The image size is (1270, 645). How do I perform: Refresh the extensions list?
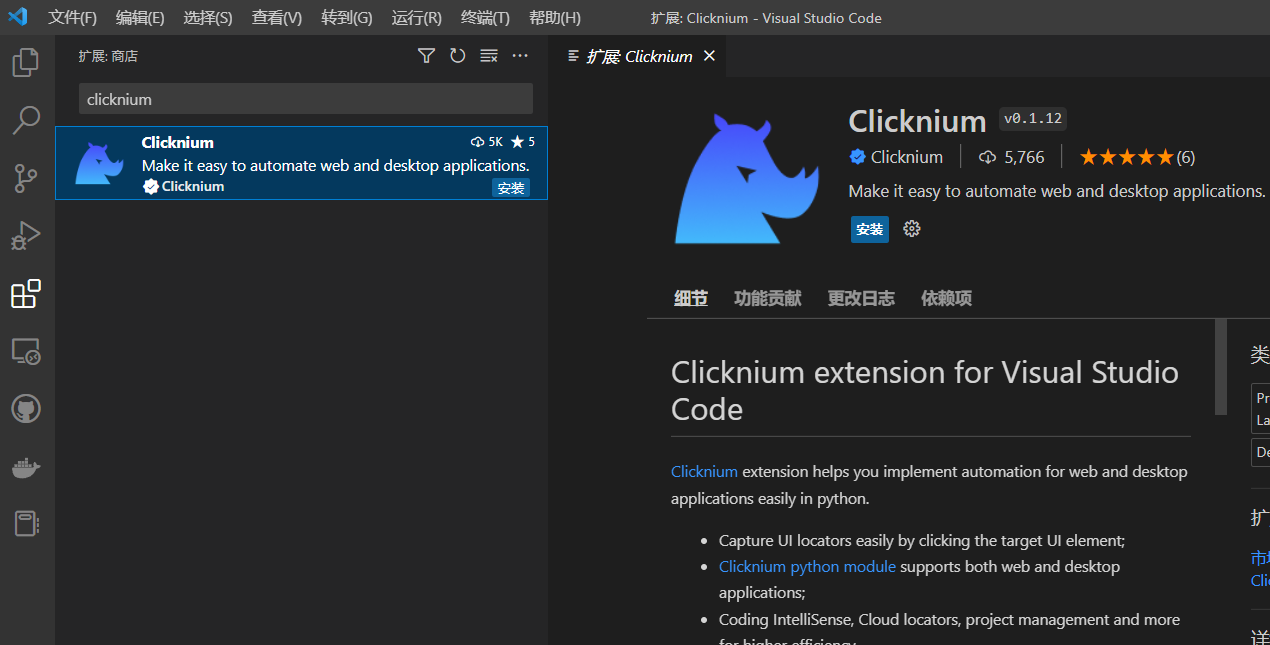[457, 55]
